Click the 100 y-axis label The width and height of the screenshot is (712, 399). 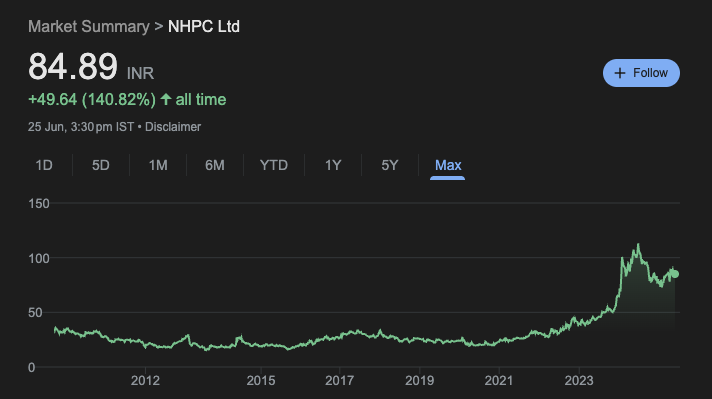39,259
